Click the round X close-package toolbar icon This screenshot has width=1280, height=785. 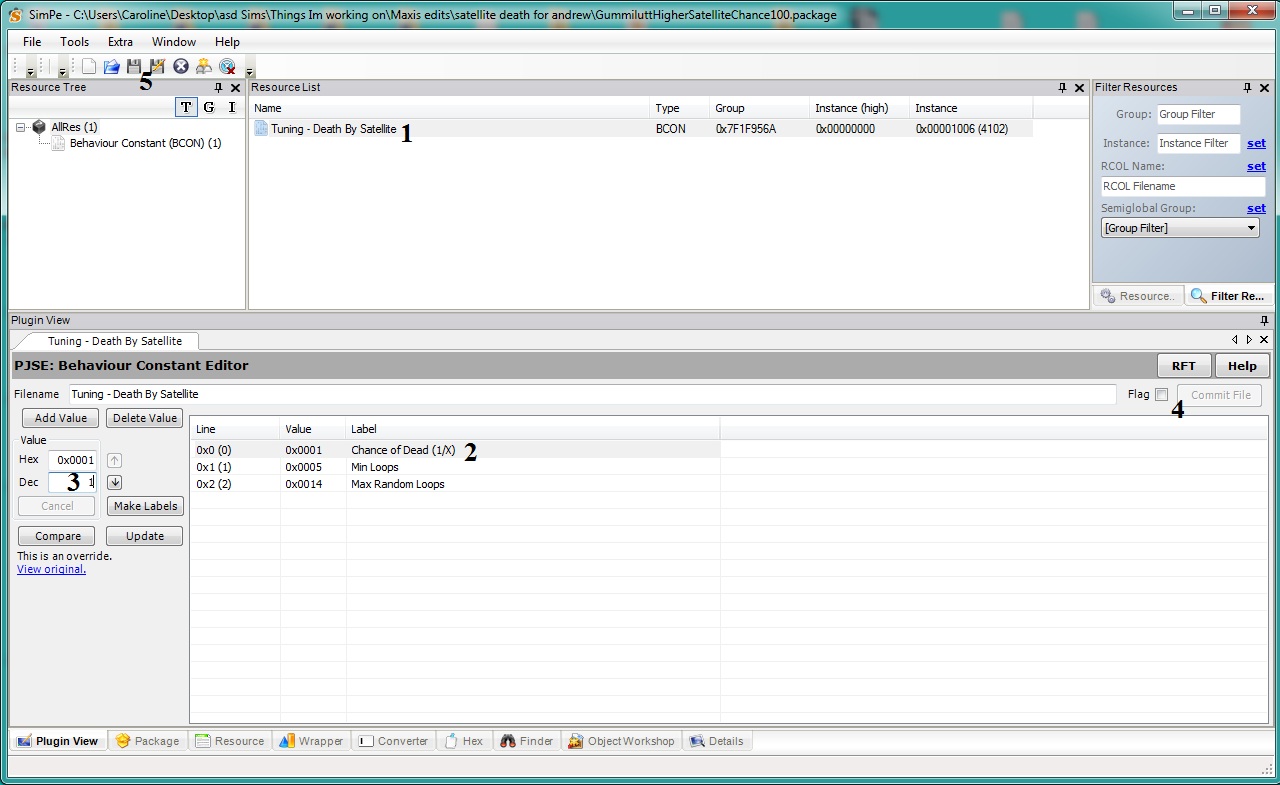click(x=181, y=66)
